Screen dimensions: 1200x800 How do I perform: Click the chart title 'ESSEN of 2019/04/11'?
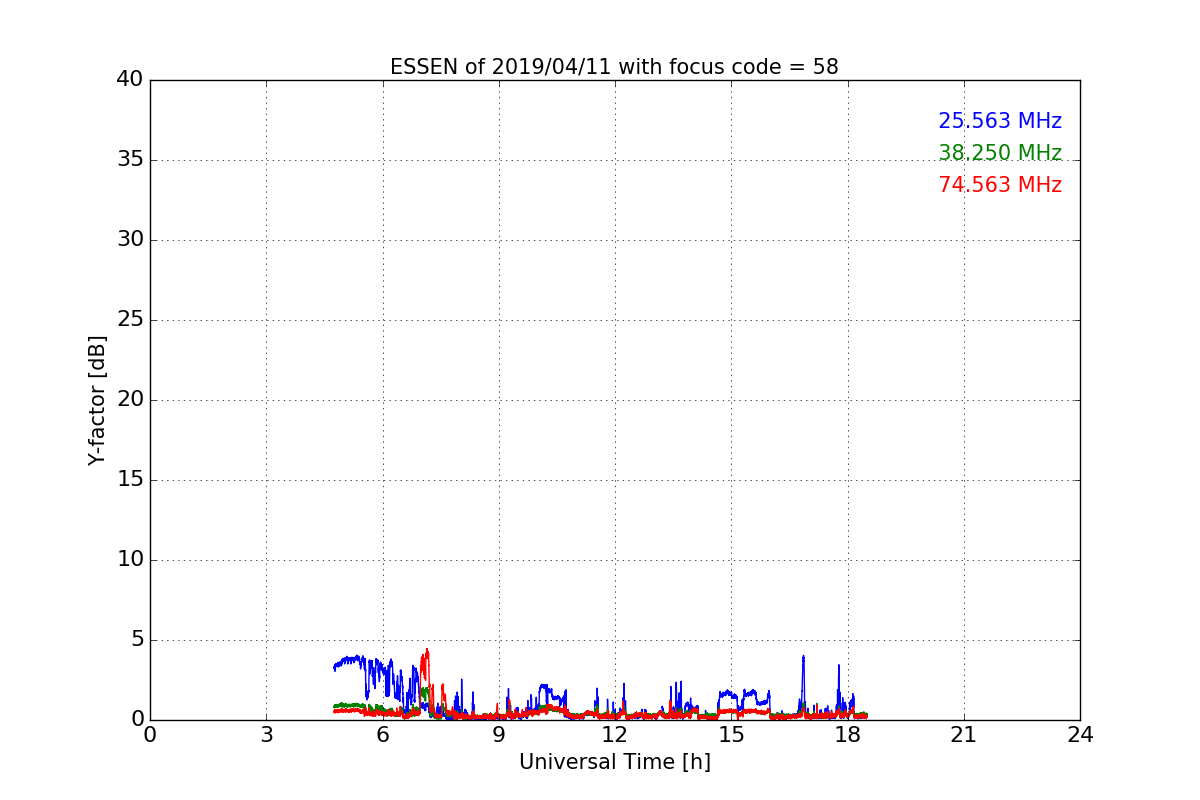point(614,67)
